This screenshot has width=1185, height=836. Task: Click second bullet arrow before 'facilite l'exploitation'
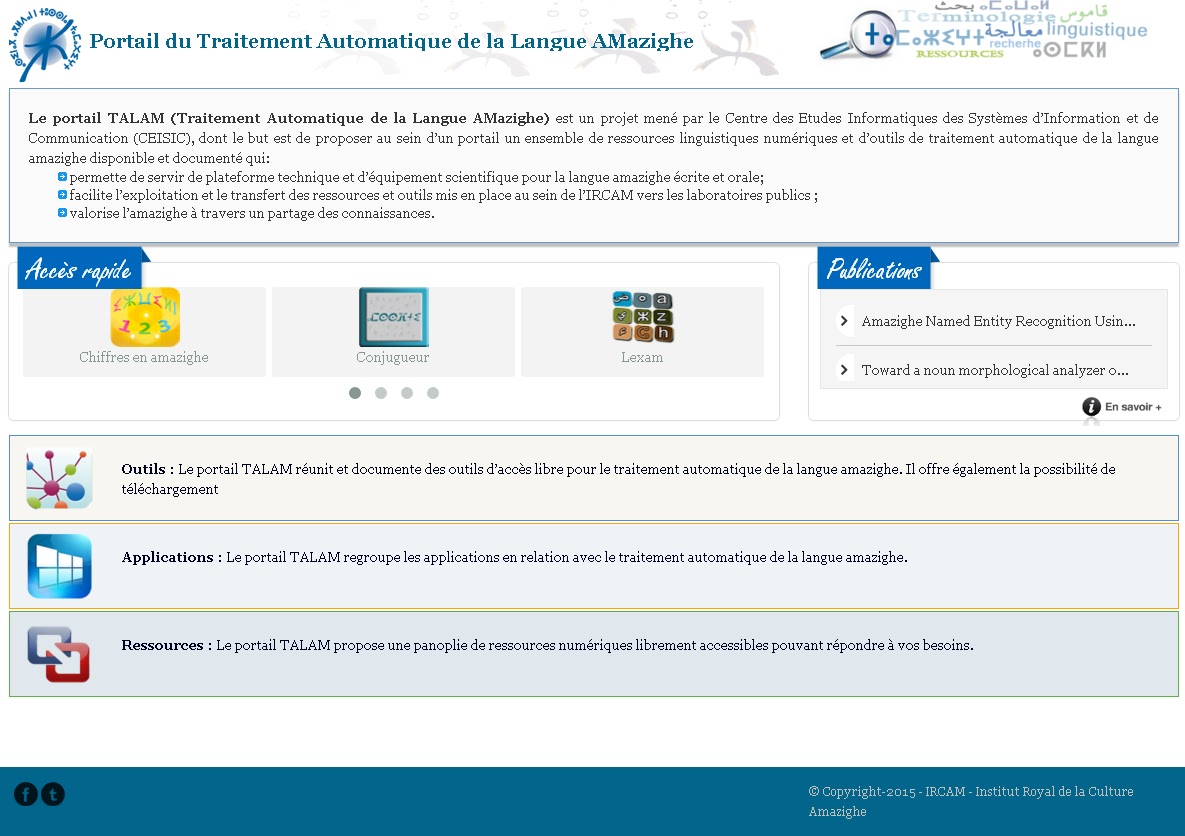(x=63, y=195)
